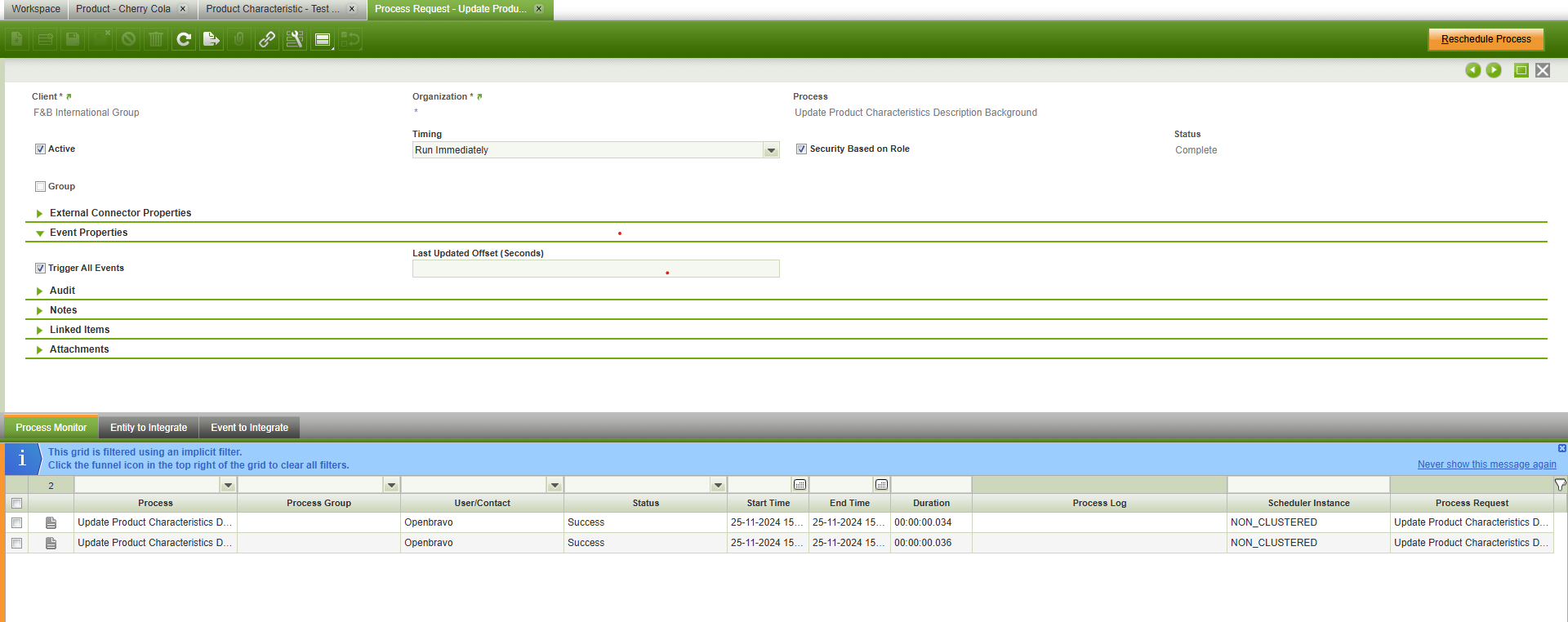The width and height of the screenshot is (1568, 622).
Task: Go to next record with right arrow
Action: tap(1494, 70)
